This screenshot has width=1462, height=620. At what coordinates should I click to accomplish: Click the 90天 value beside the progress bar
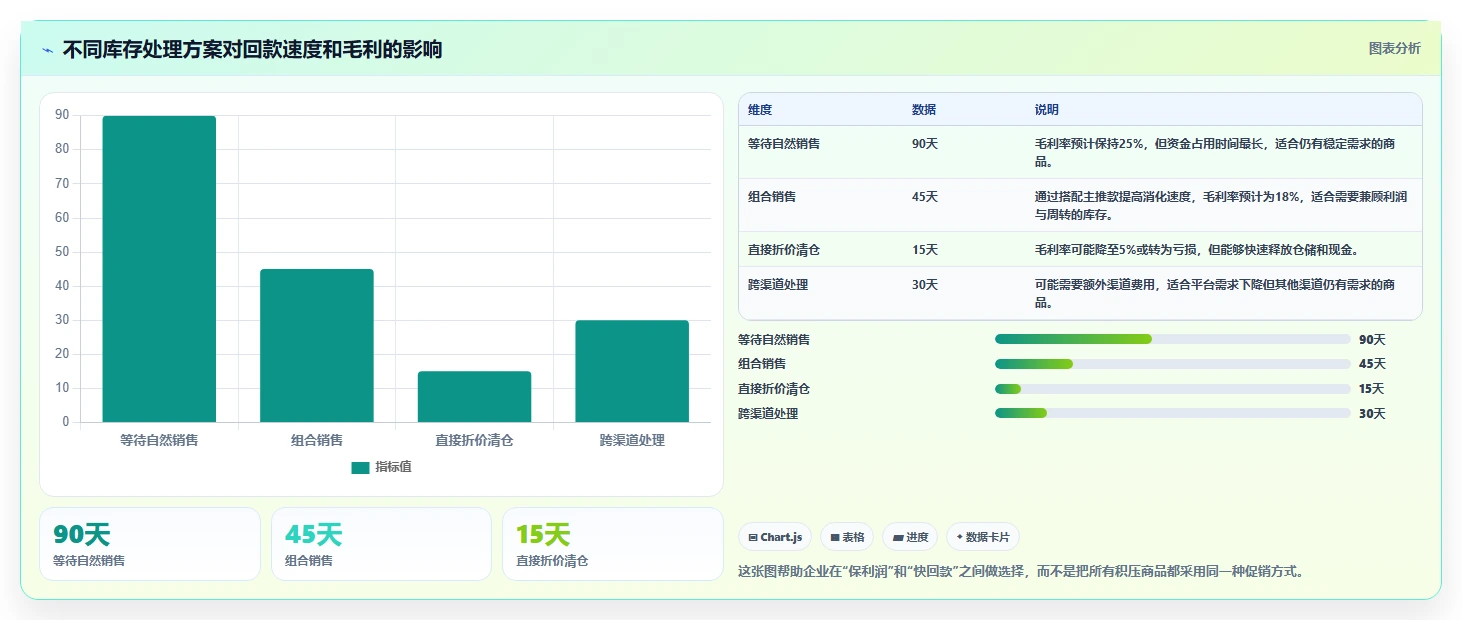(1372, 340)
